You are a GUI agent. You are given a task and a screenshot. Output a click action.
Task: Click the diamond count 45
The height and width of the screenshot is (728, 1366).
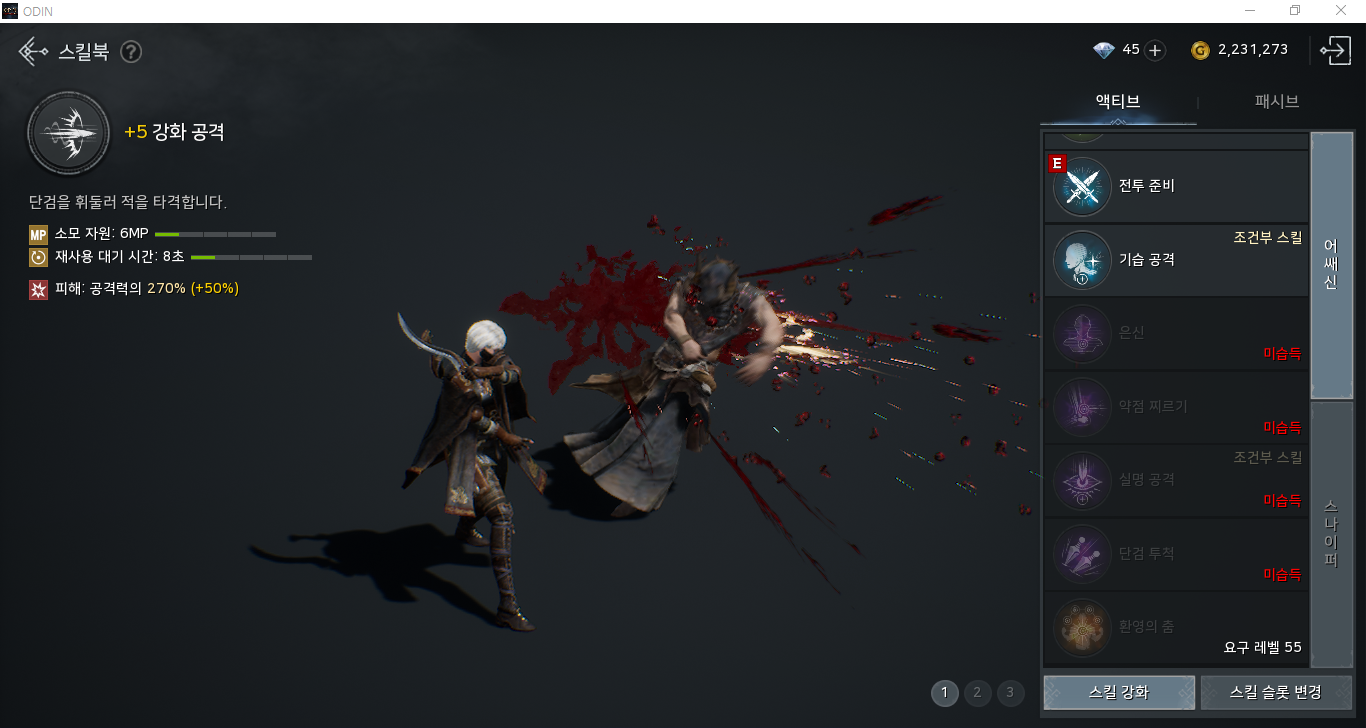[x=1131, y=50]
